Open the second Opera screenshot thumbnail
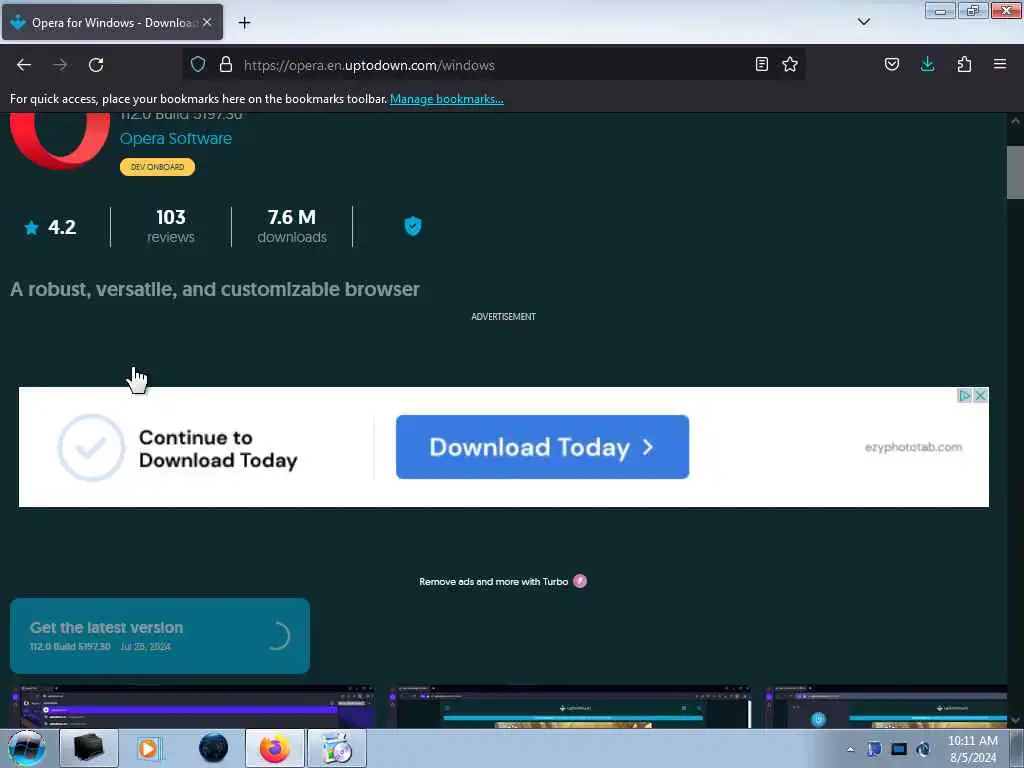 [570, 706]
